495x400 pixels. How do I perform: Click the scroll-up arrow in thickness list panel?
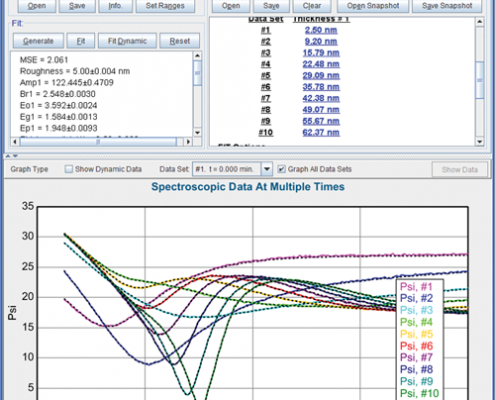pos(479,22)
